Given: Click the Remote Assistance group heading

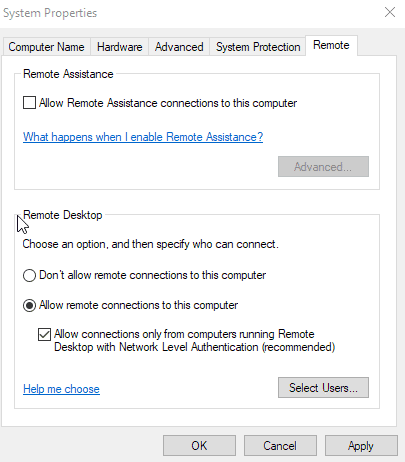Looking at the screenshot, I should 68,74.
